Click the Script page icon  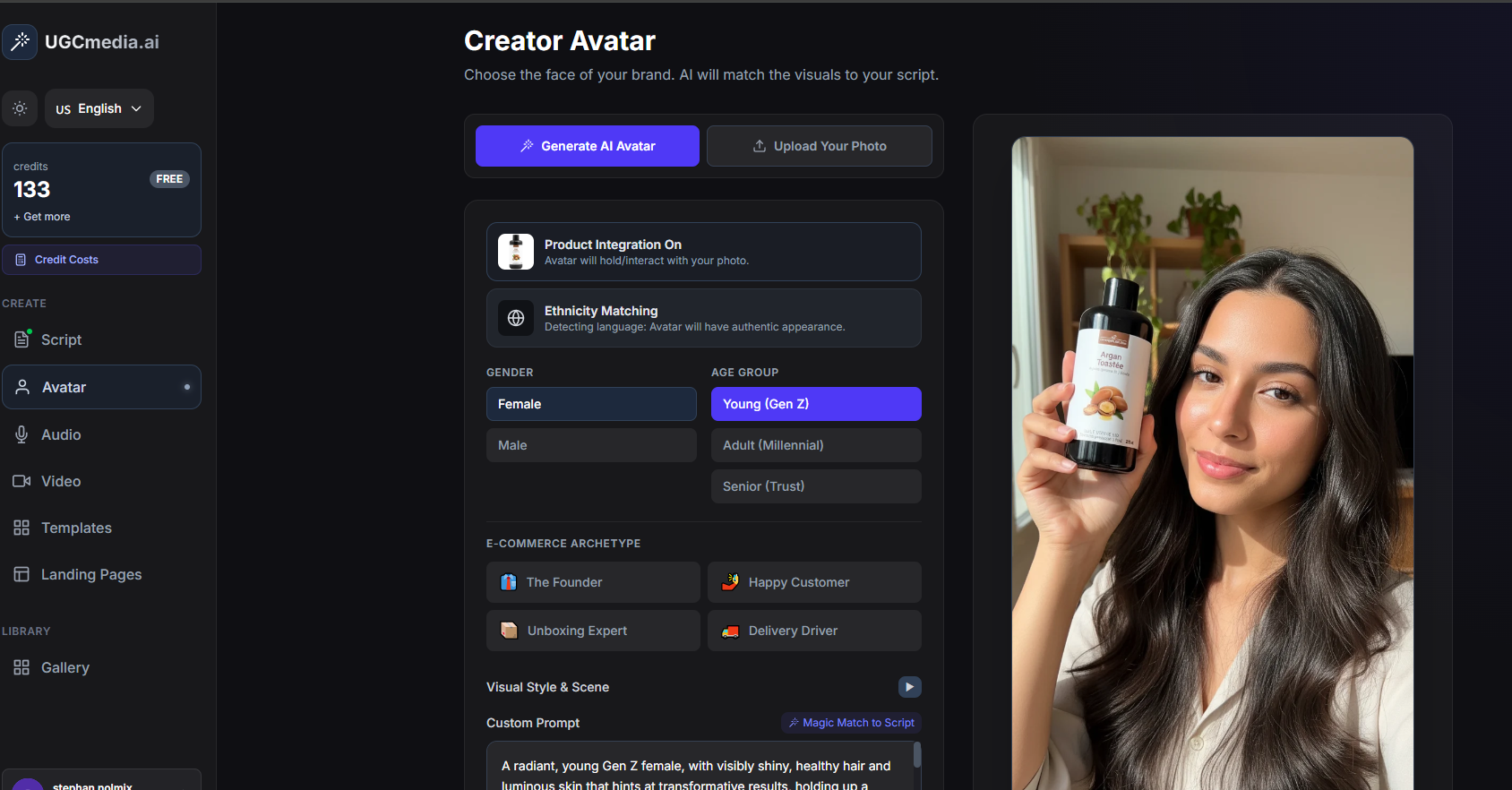click(22, 339)
